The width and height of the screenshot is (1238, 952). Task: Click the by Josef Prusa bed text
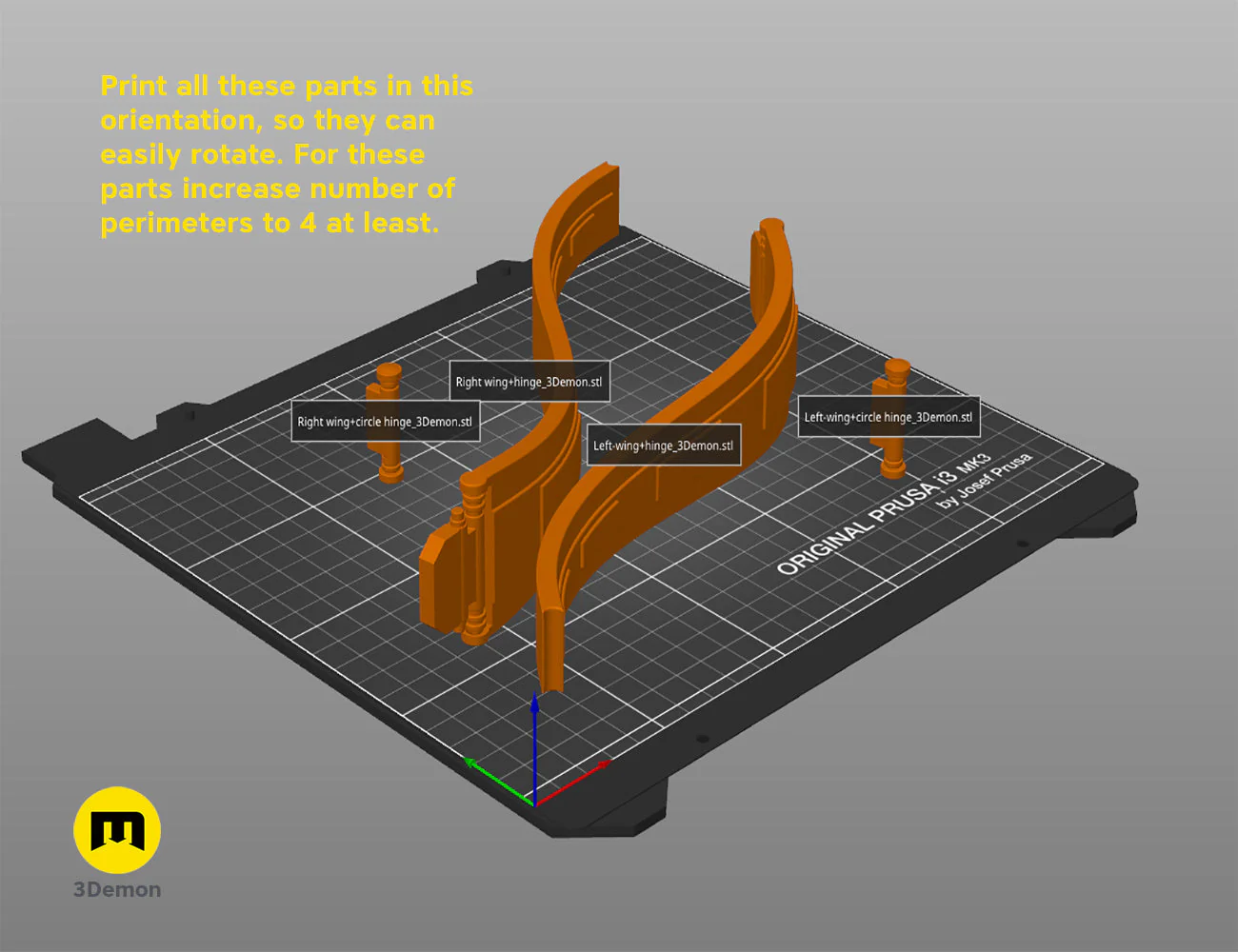click(x=984, y=479)
